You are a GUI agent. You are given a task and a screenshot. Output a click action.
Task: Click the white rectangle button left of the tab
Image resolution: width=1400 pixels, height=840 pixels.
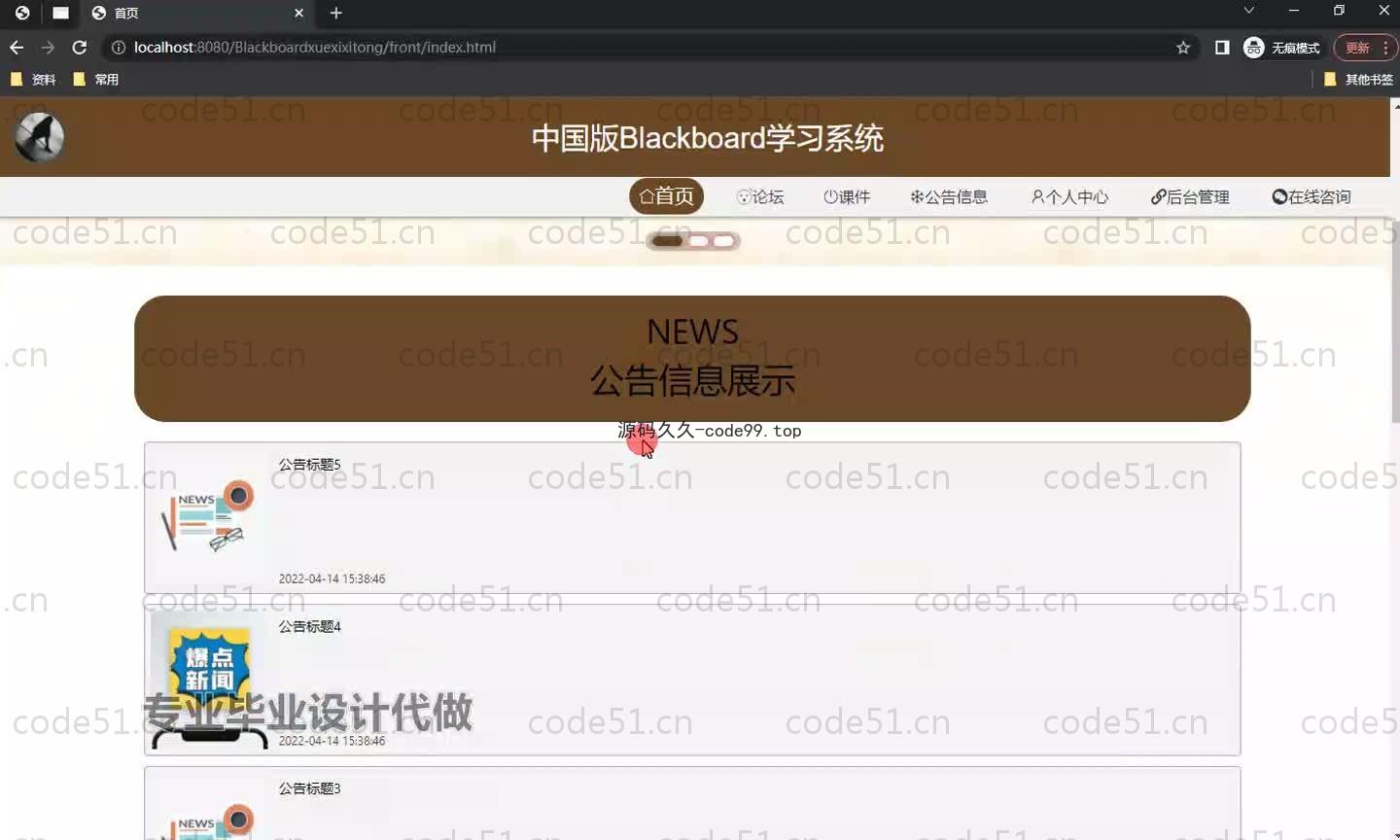[x=60, y=13]
